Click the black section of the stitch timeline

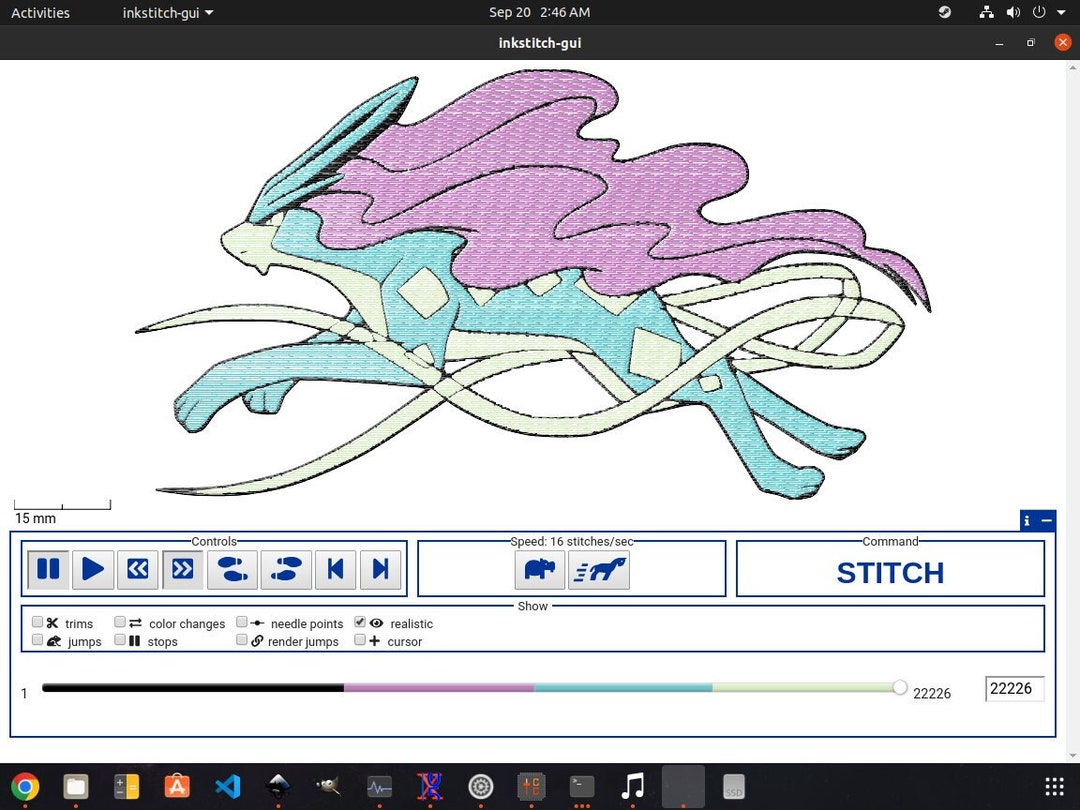pyautogui.click(x=193, y=687)
